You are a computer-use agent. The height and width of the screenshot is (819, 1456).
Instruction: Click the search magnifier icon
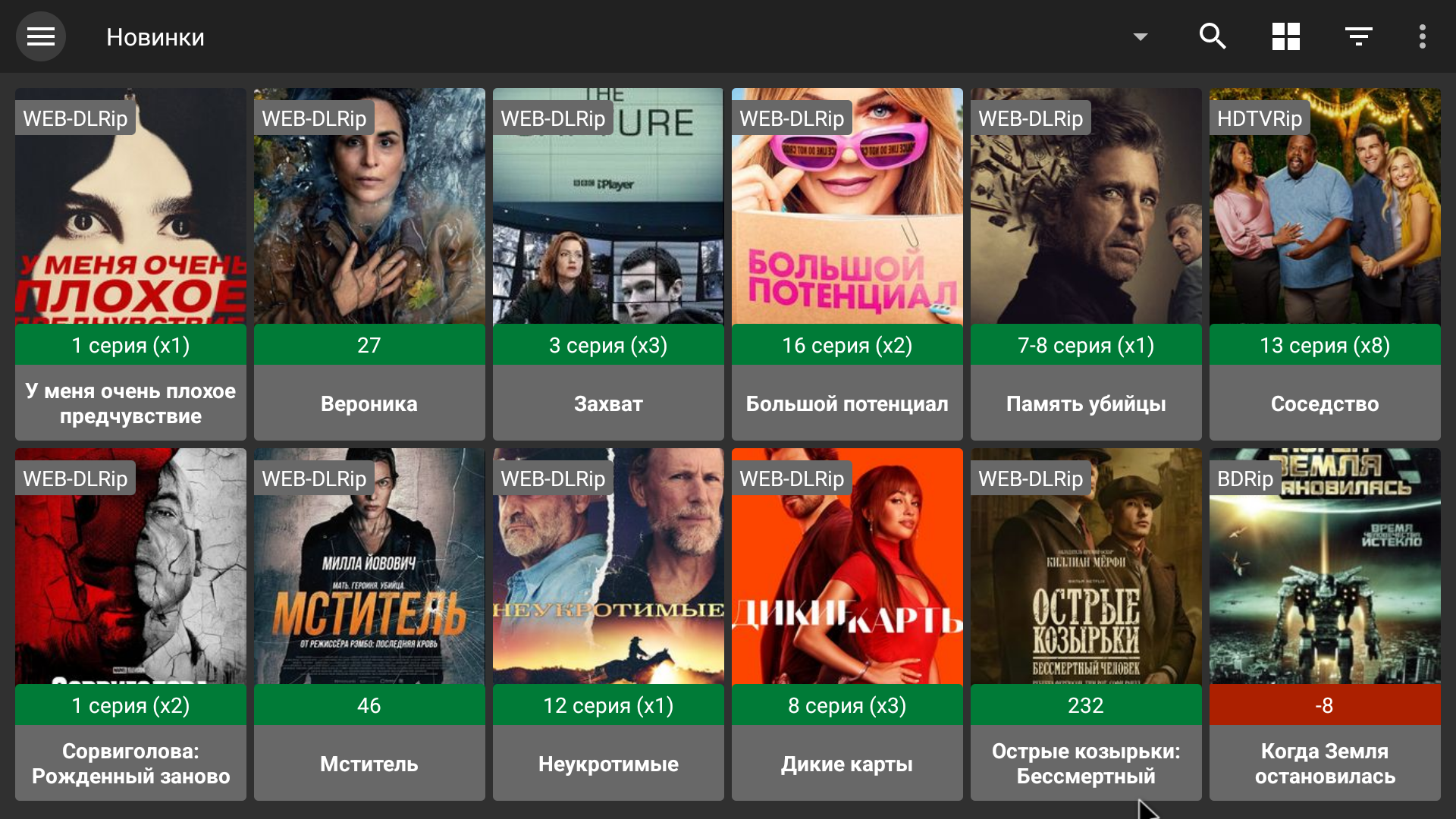pos(1213,36)
